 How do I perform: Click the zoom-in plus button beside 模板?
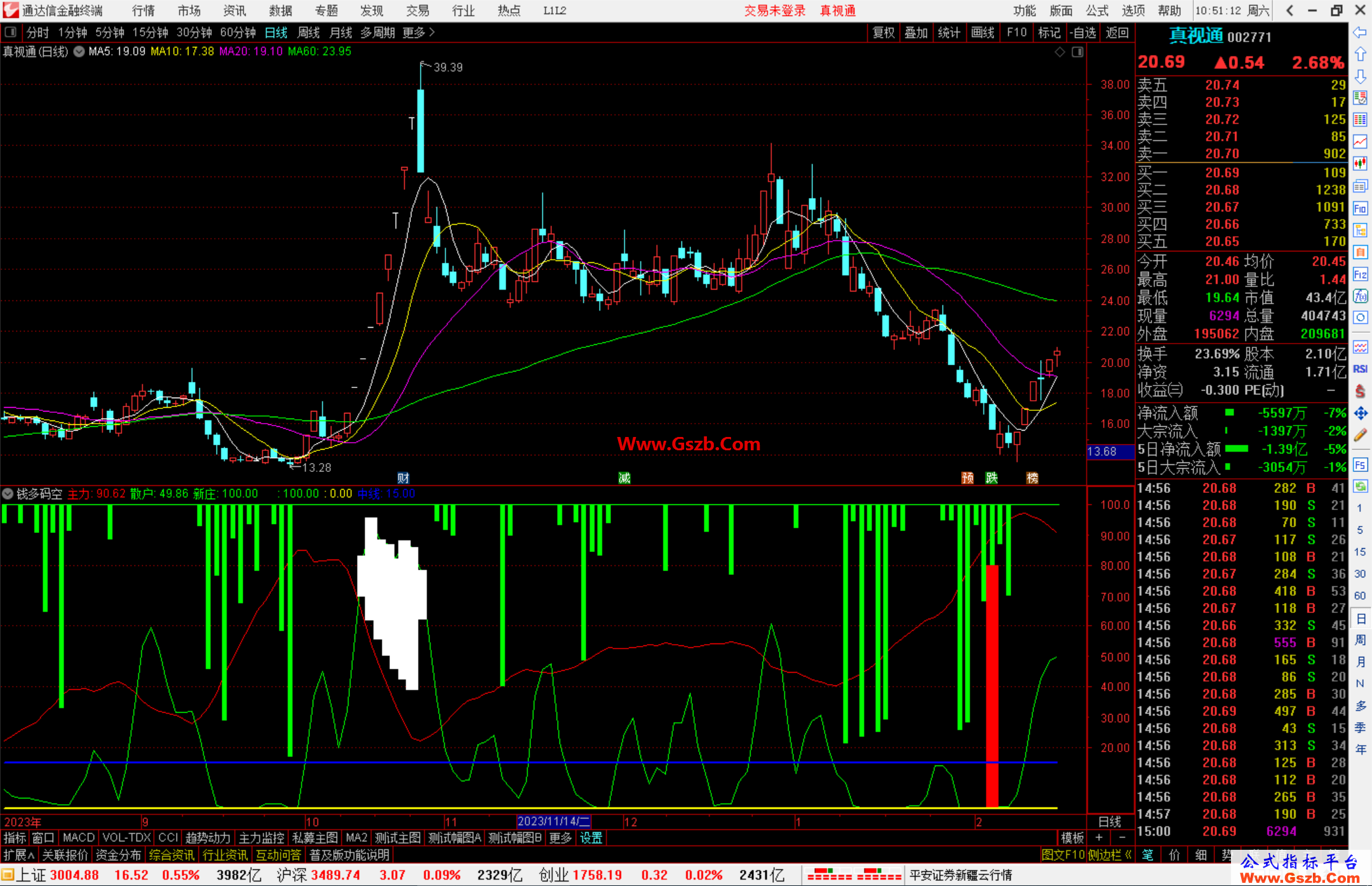coord(1100,838)
